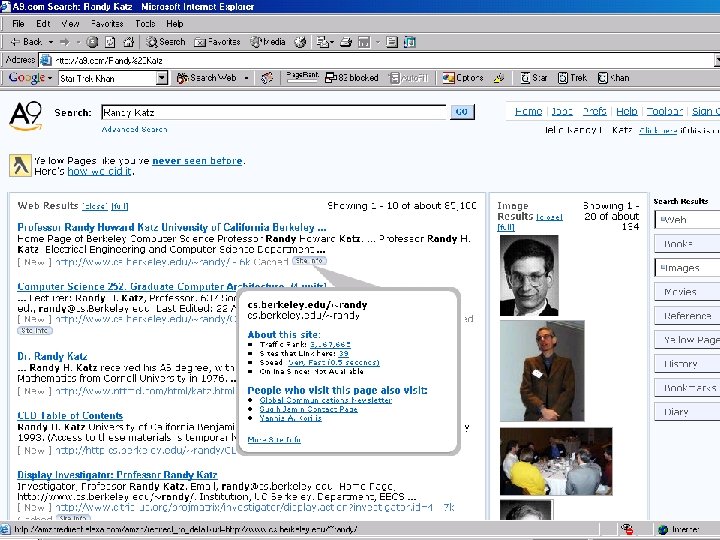Open the History icon in toolbar
The image size is (720, 540).
[x=300, y=42]
